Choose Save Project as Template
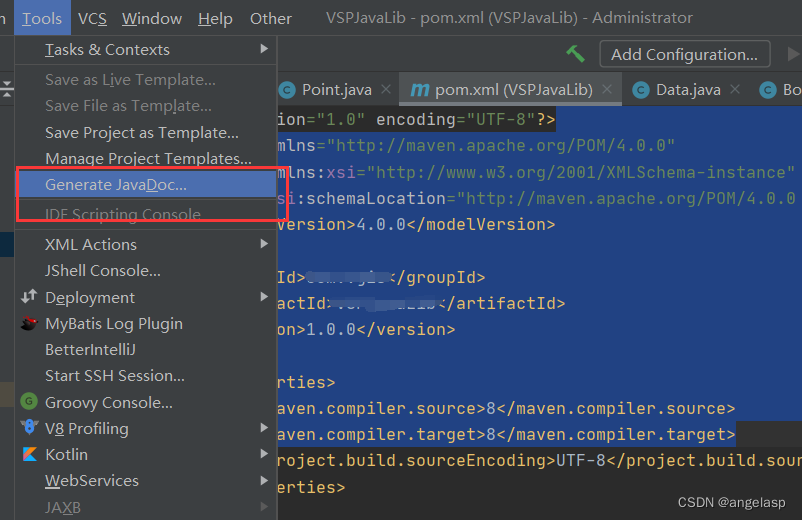 [141, 132]
